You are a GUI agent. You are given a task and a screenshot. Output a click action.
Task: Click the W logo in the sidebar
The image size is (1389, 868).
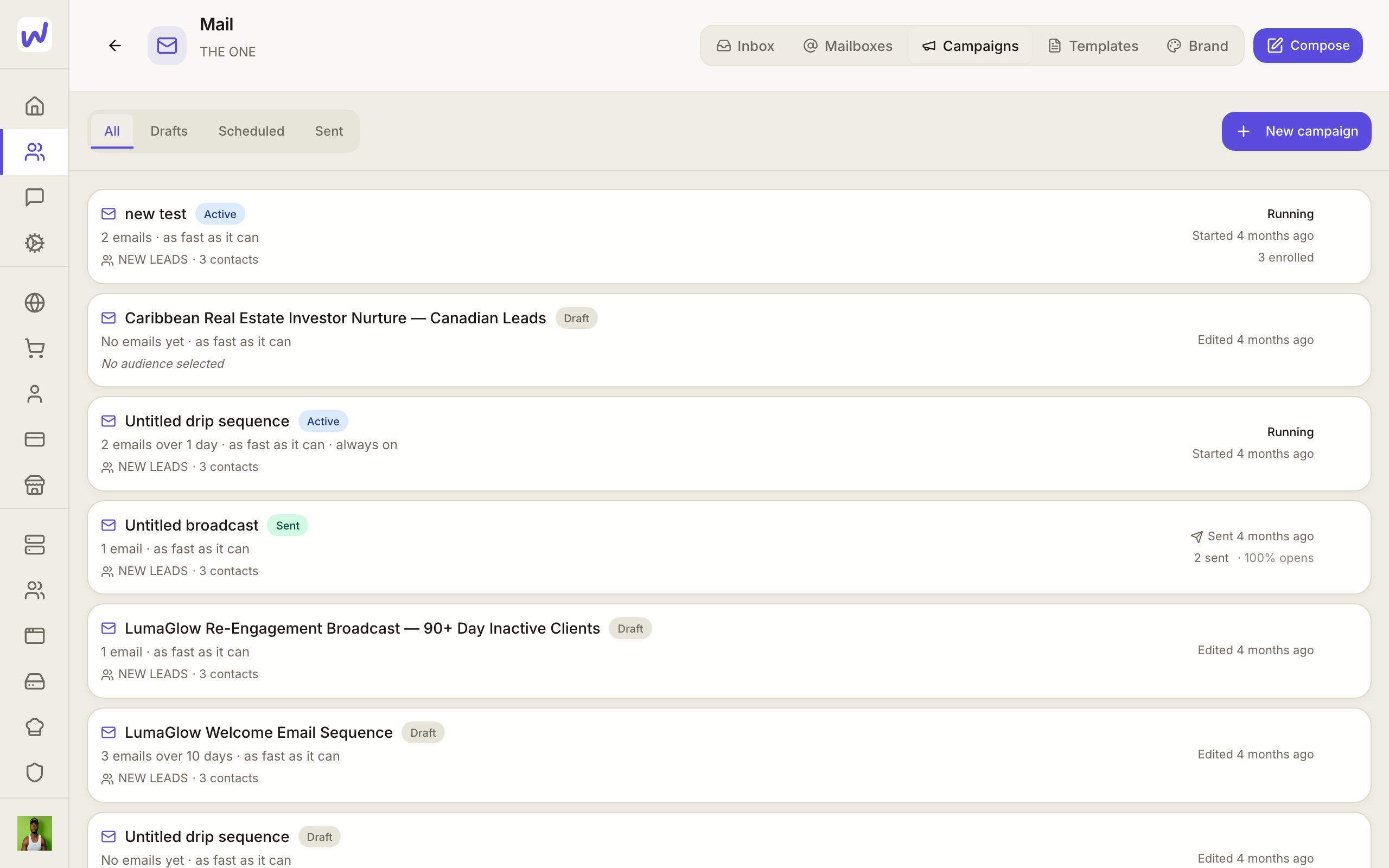(34, 34)
